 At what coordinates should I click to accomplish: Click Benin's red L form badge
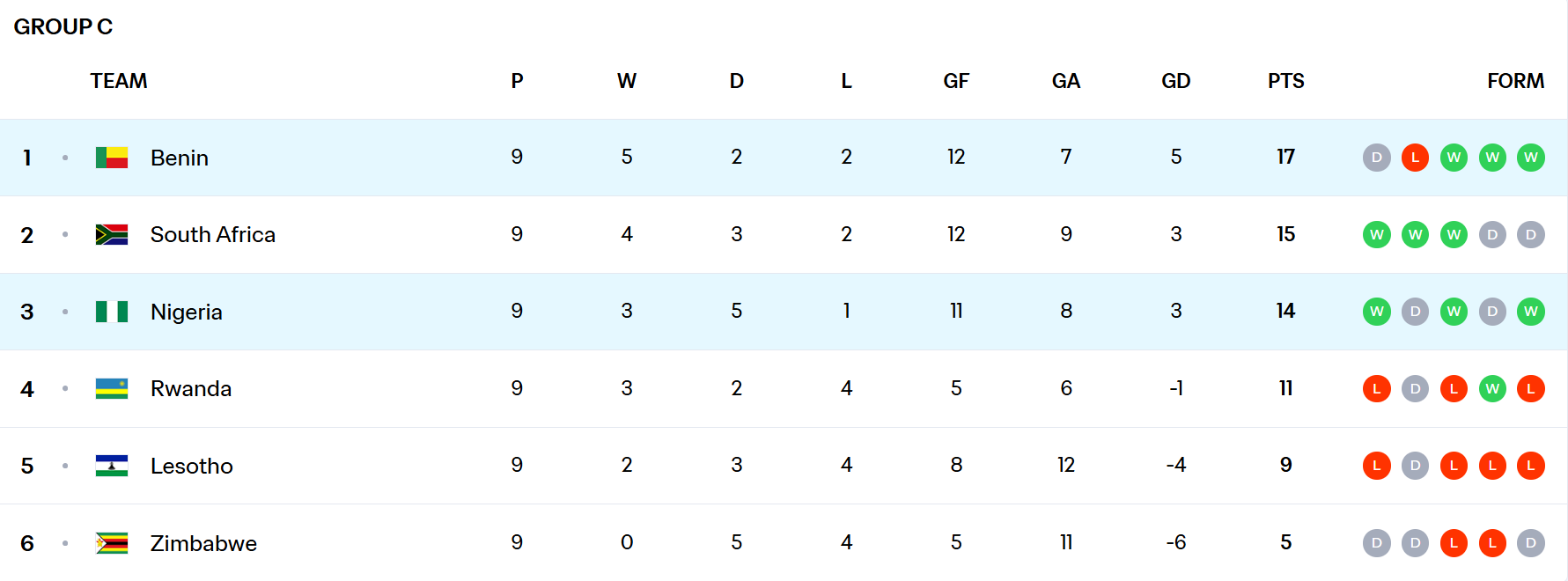[1415, 158]
